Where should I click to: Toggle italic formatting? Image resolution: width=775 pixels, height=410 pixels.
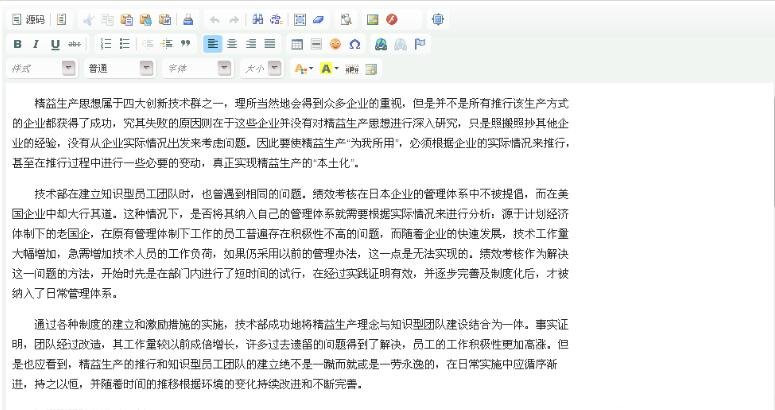point(37,44)
